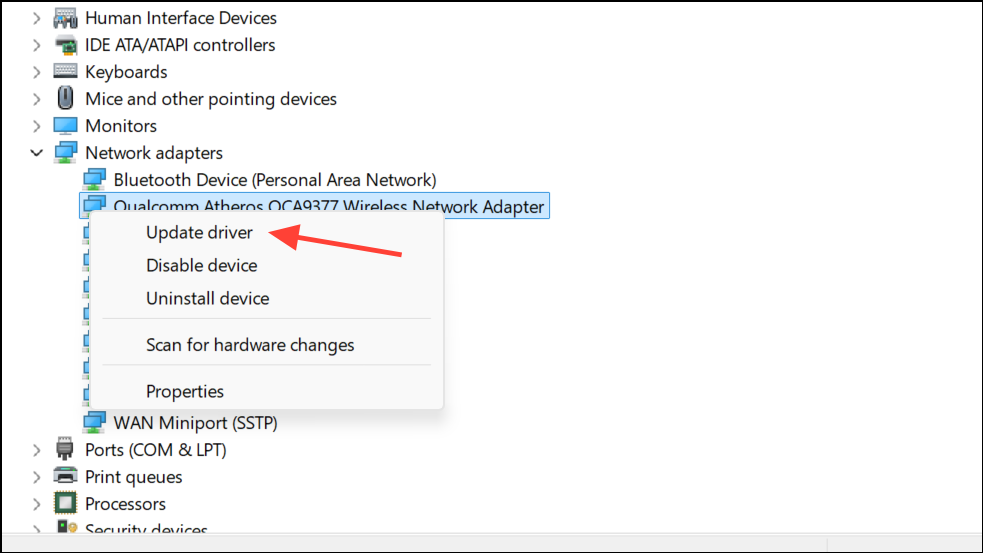
Task: Click the WAN Miniport (SSTP) adapter icon
Action: [x=94, y=423]
